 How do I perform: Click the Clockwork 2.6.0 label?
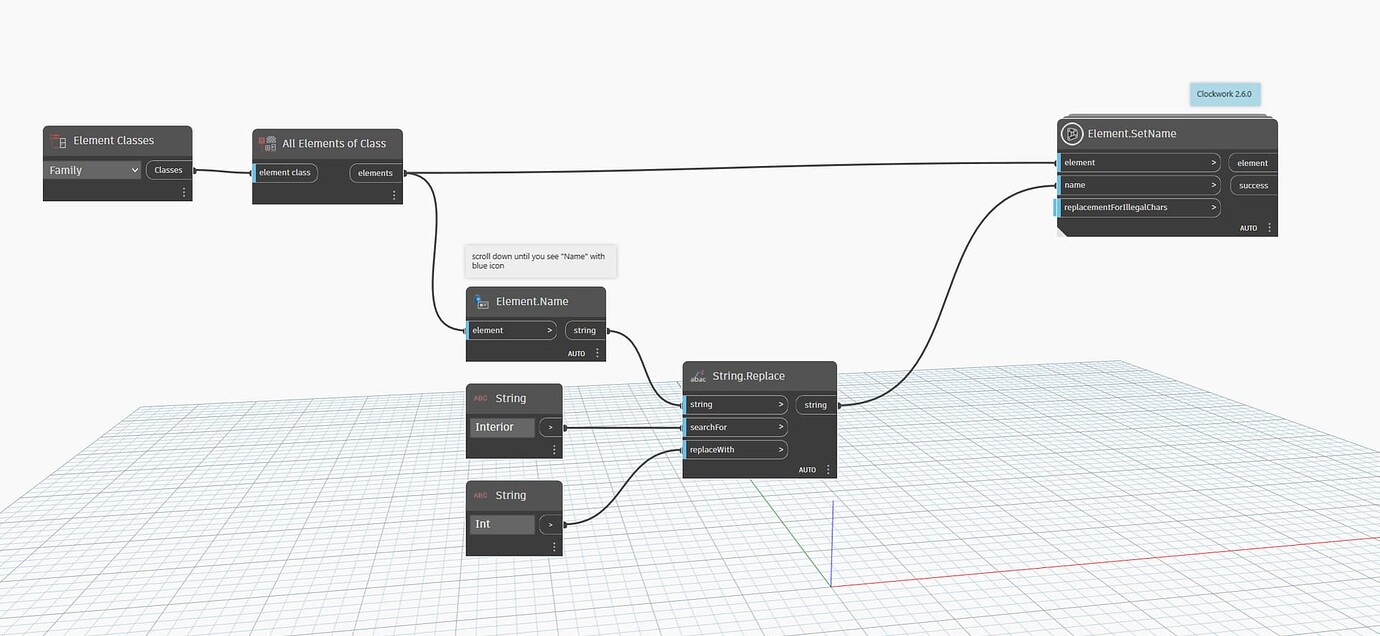1224,93
